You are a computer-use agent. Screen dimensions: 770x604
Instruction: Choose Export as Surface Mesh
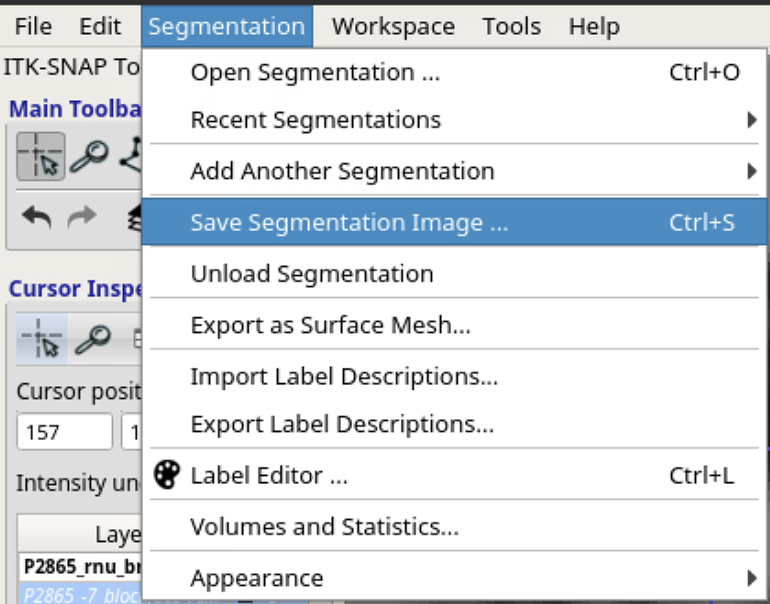point(330,325)
